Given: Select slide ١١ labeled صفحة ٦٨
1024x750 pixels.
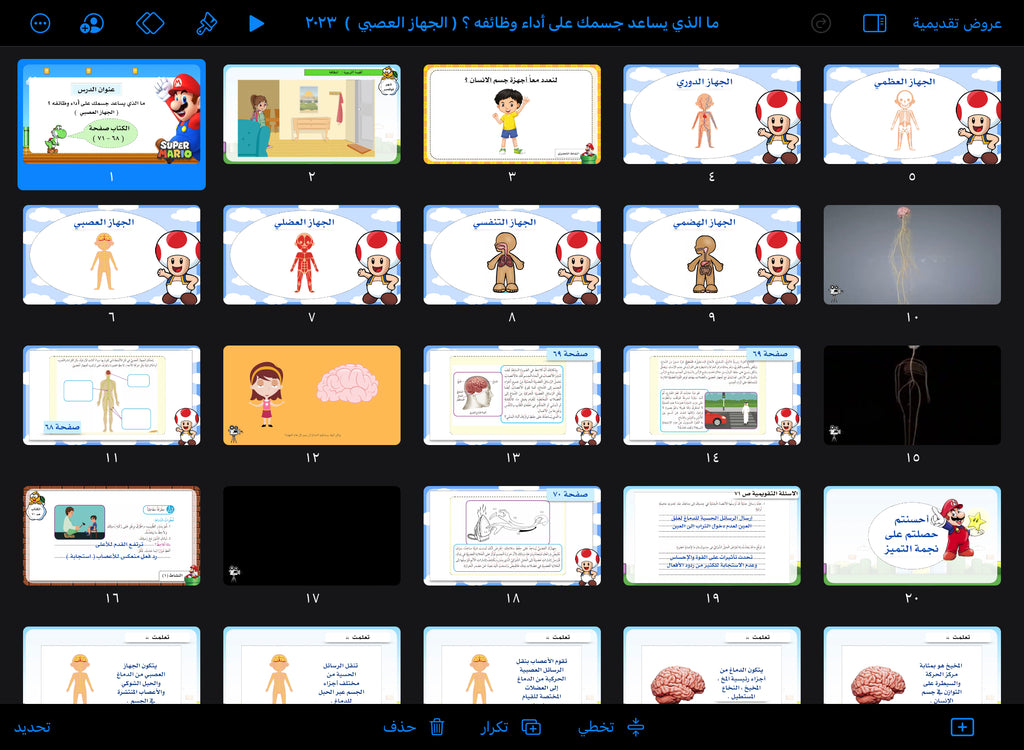Looking at the screenshot, I should click(112, 395).
